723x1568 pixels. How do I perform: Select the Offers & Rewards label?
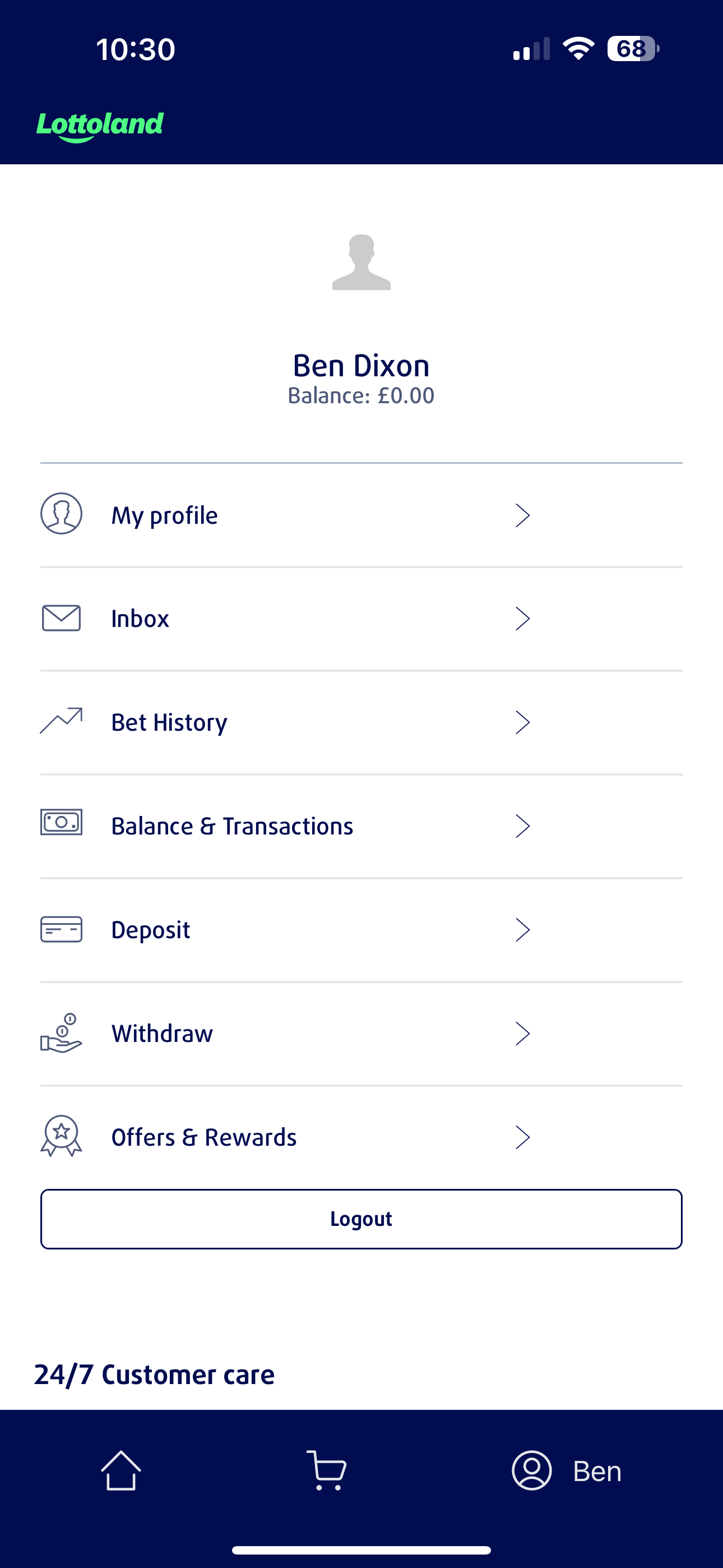click(204, 1137)
